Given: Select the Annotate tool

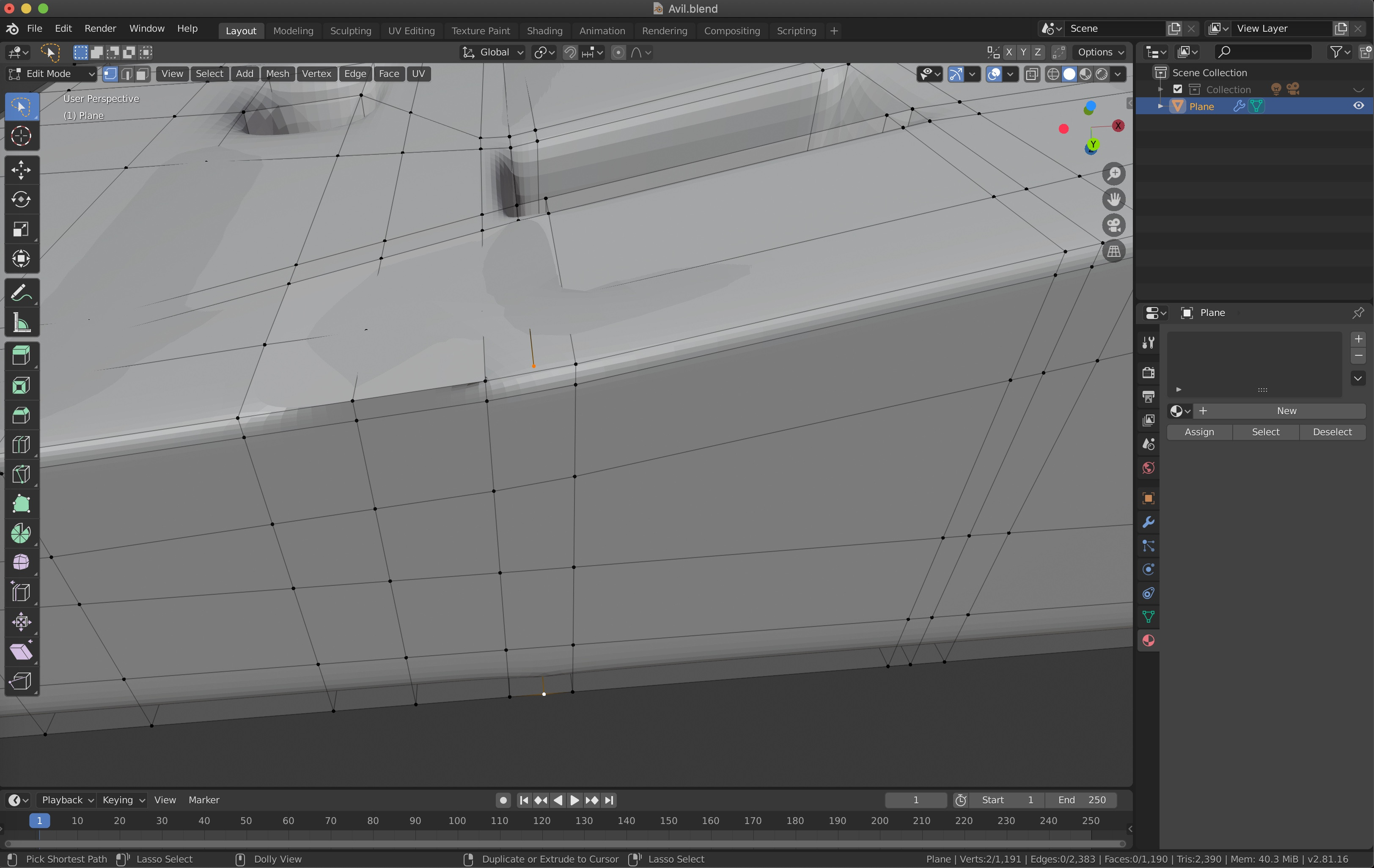Looking at the screenshot, I should tap(22, 293).
